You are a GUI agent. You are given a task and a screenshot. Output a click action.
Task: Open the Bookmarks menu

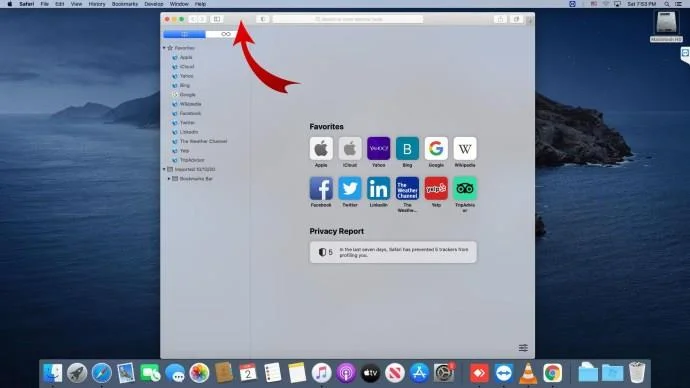(125, 4)
